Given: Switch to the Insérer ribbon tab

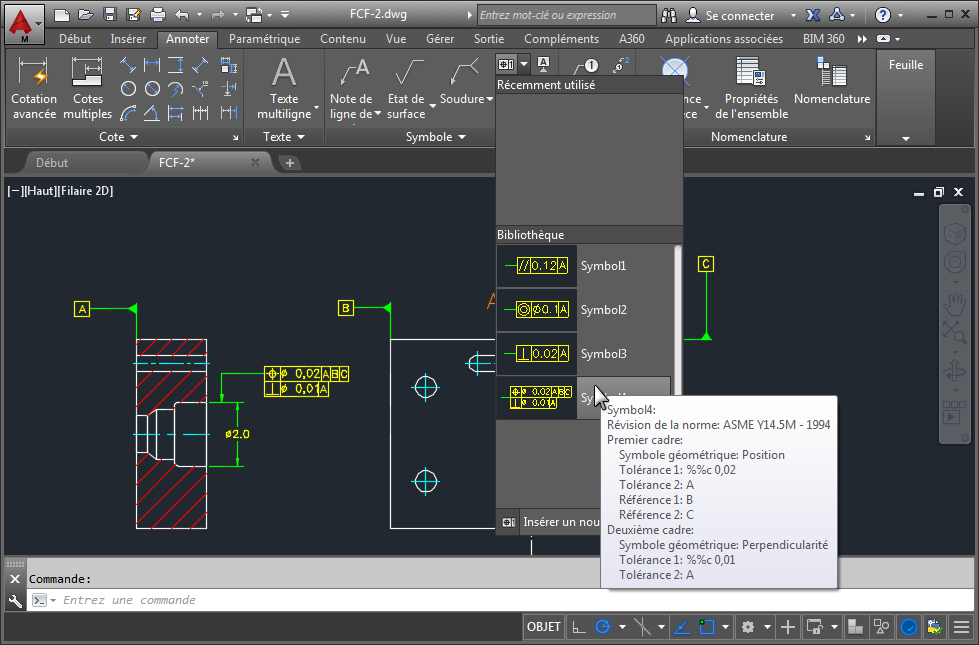Looking at the screenshot, I should click(128, 39).
